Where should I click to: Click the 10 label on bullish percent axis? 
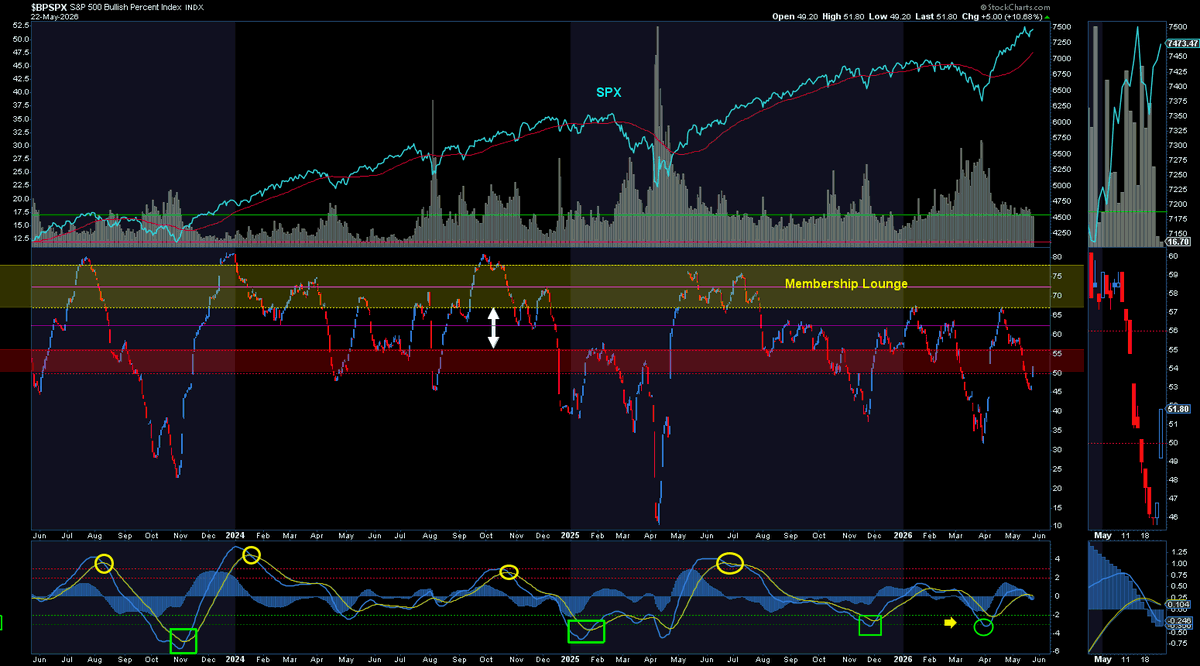[1057, 526]
